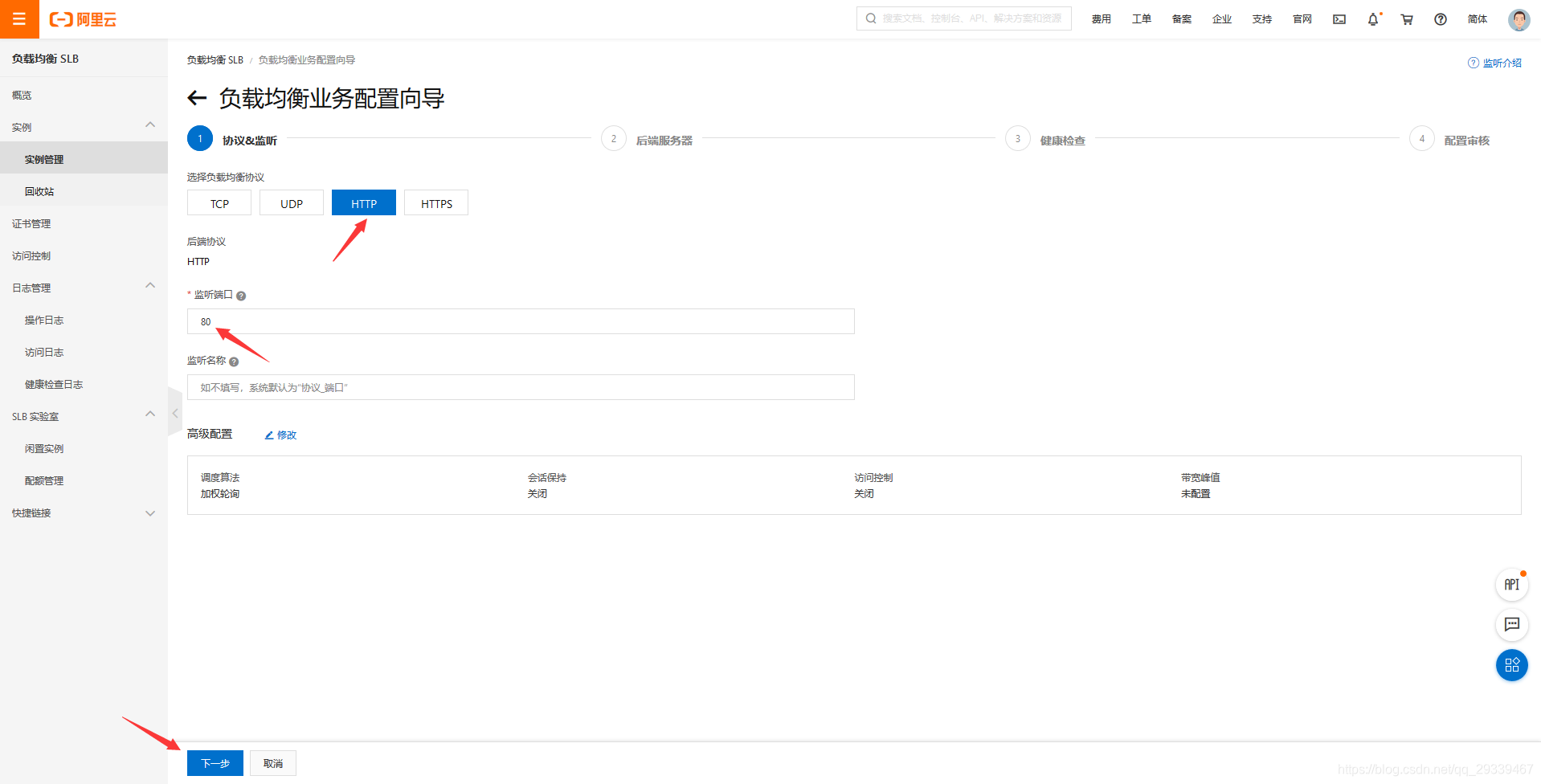
Task: Open the shopping cart
Action: (1407, 19)
